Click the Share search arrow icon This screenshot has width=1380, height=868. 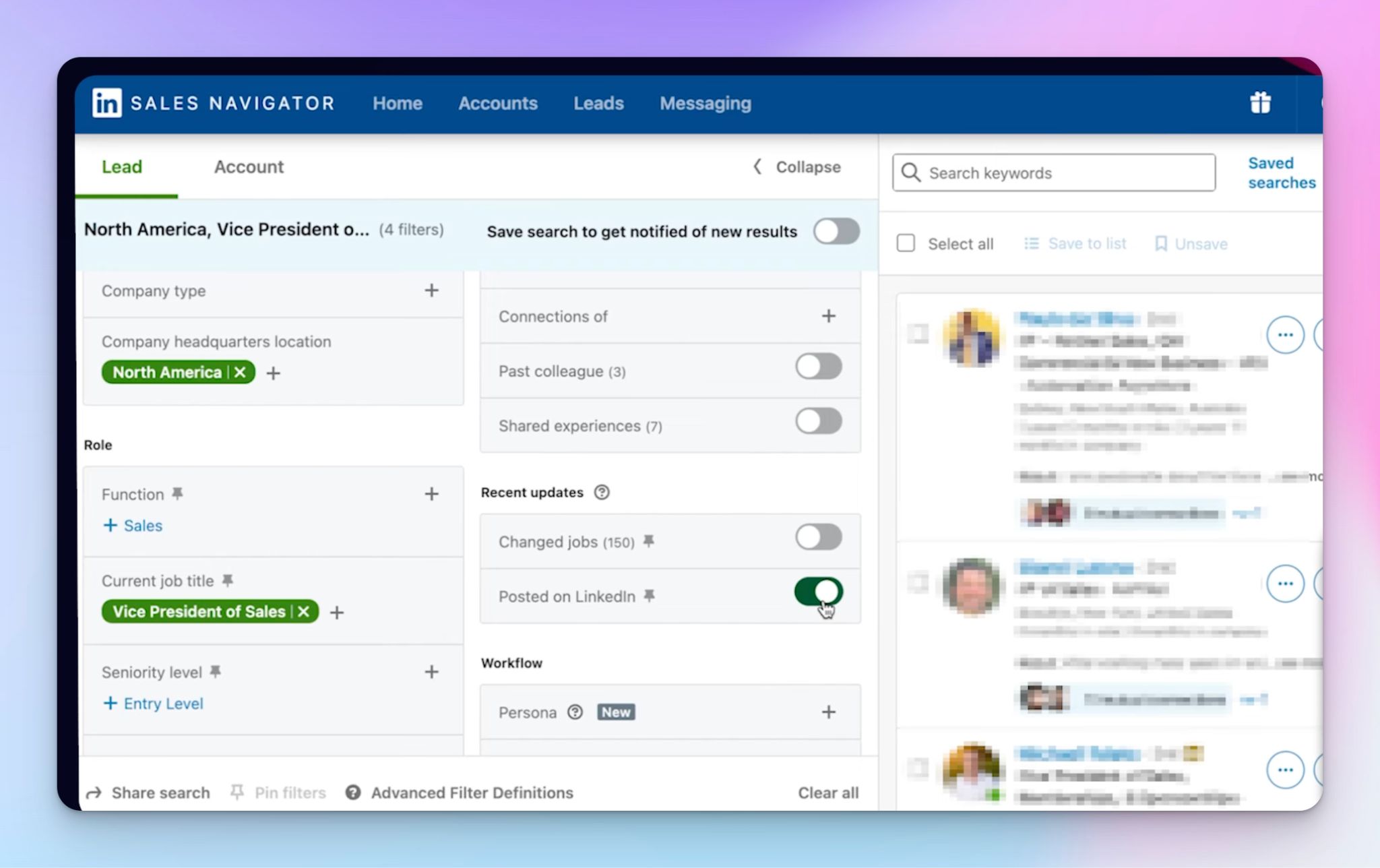coord(94,793)
